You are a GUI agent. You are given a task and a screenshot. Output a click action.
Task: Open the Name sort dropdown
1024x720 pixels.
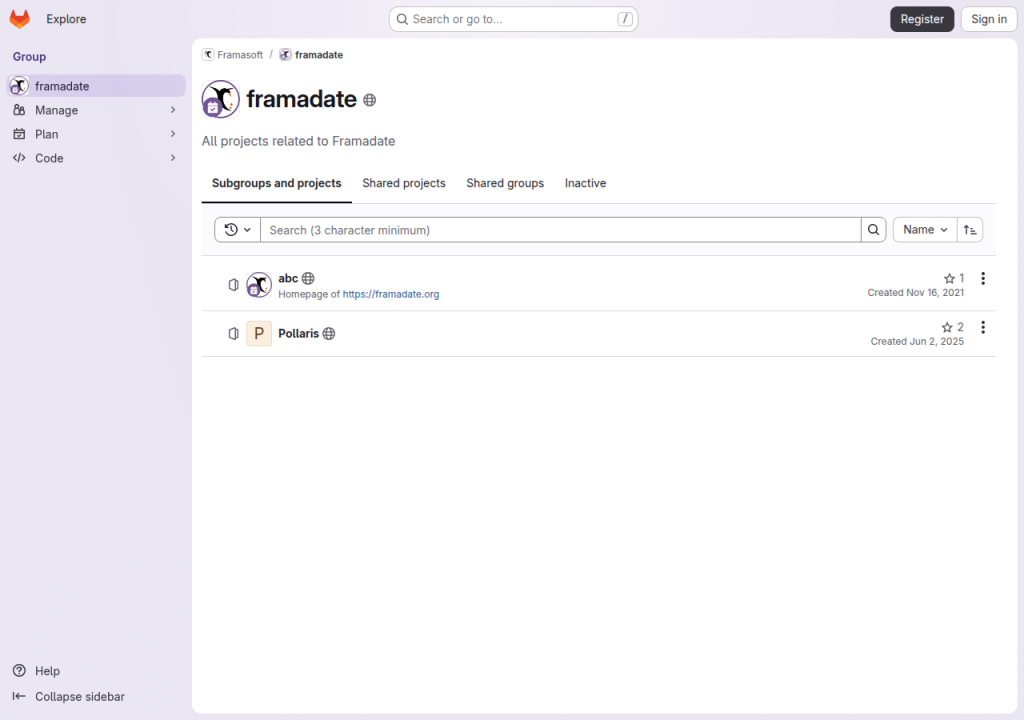tap(925, 230)
